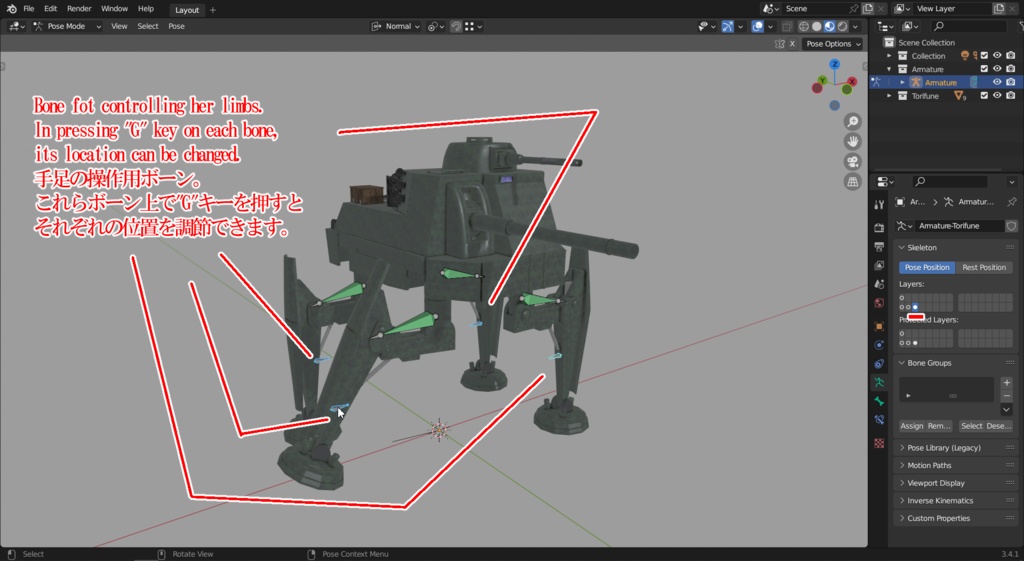
Task: Switch to material preview shading
Action: tap(829, 27)
